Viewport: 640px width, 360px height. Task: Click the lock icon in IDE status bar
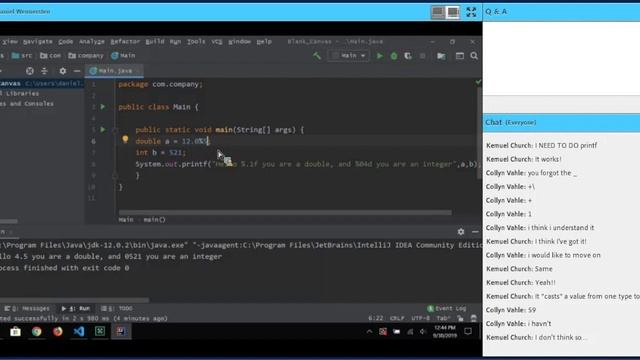pyautogui.click(x=460, y=318)
